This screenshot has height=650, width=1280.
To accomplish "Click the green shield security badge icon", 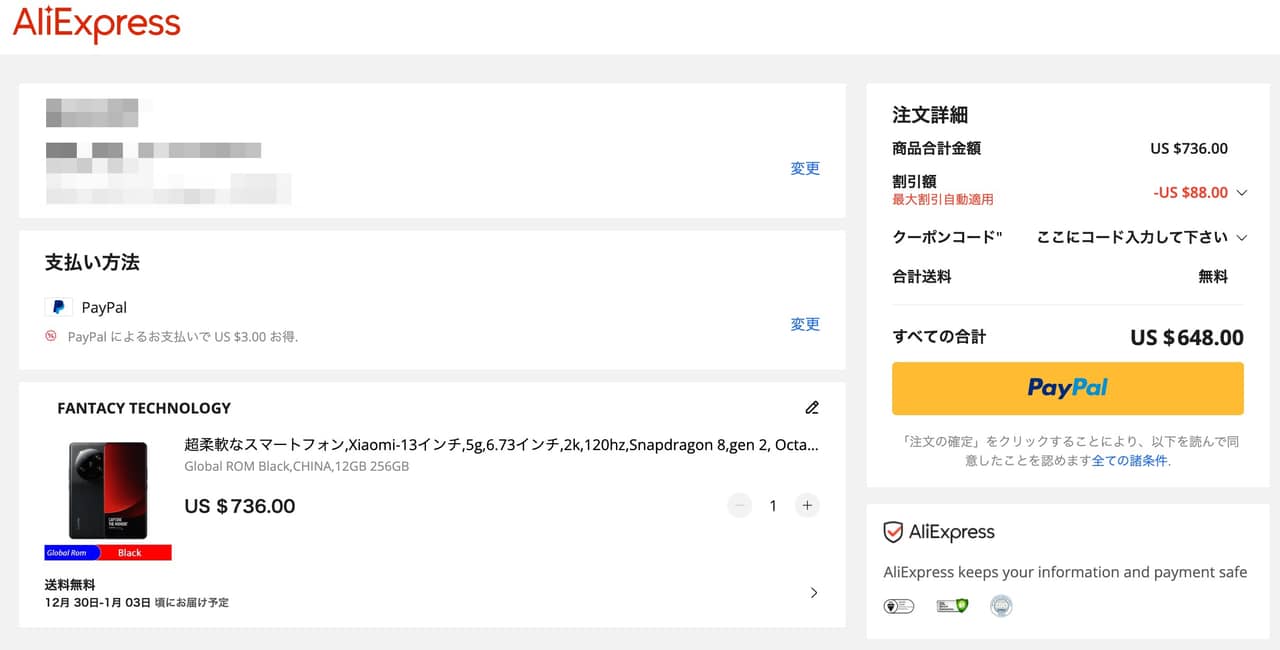I will click(951, 606).
